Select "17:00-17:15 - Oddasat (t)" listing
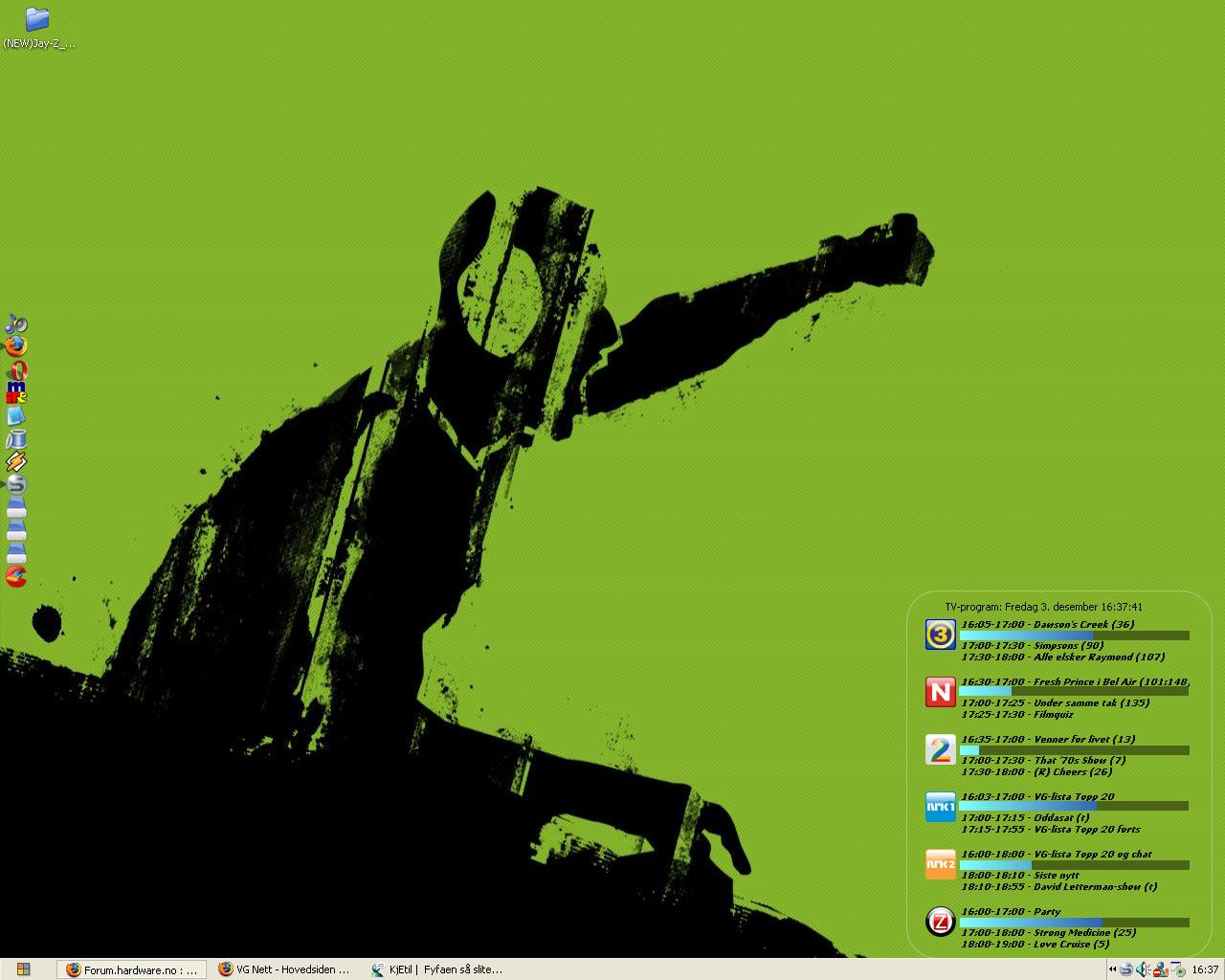Screen dimensions: 1225x980 coord(1025,818)
